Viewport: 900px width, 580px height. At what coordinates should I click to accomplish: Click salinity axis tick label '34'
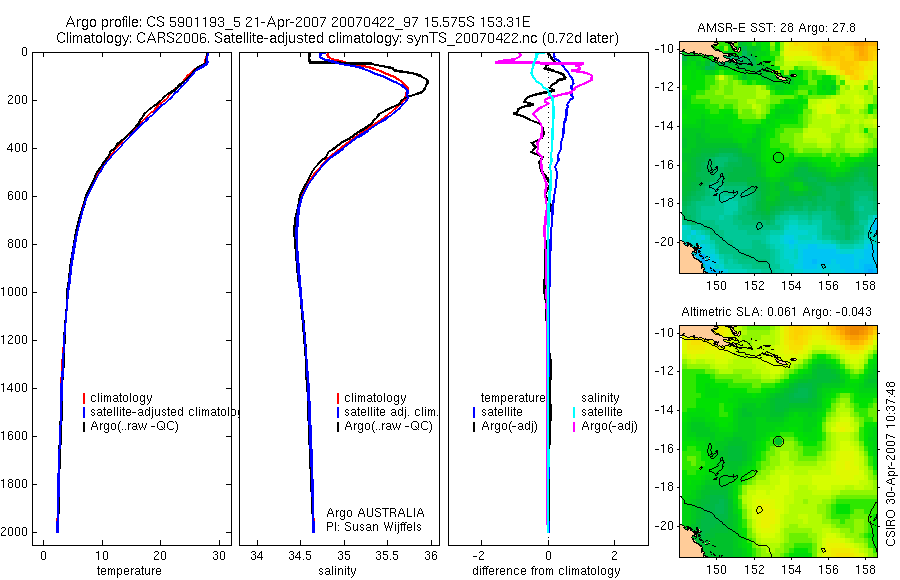pyautogui.click(x=257, y=556)
